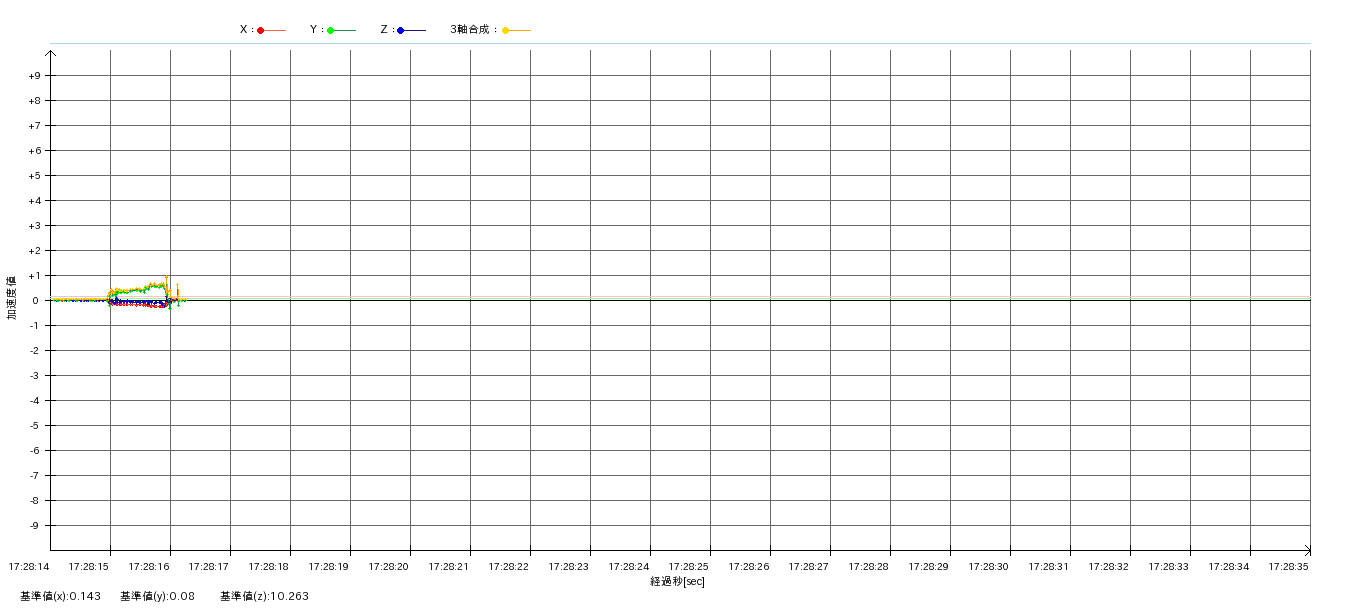The image size is (1350, 610).
Task: Click the red X series legend marker
Action: click(x=261, y=30)
